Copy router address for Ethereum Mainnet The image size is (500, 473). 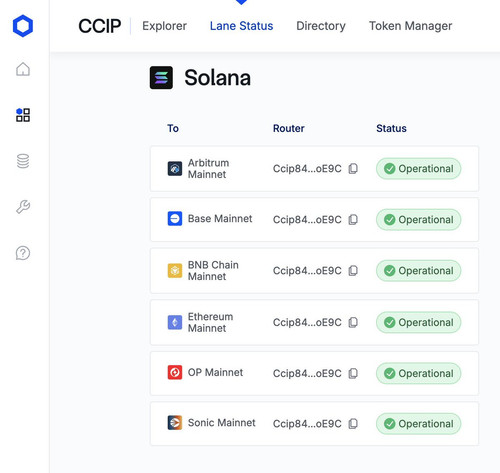pos(353,322)
